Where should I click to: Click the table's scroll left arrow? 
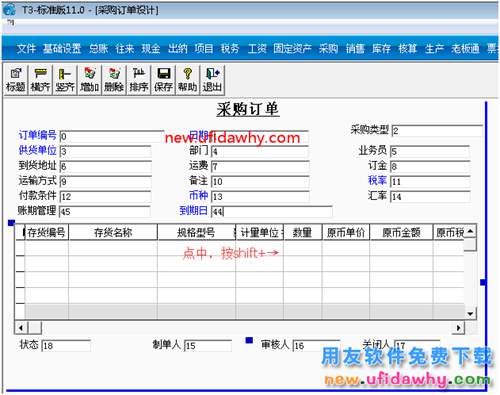click(x=21, y=328)
